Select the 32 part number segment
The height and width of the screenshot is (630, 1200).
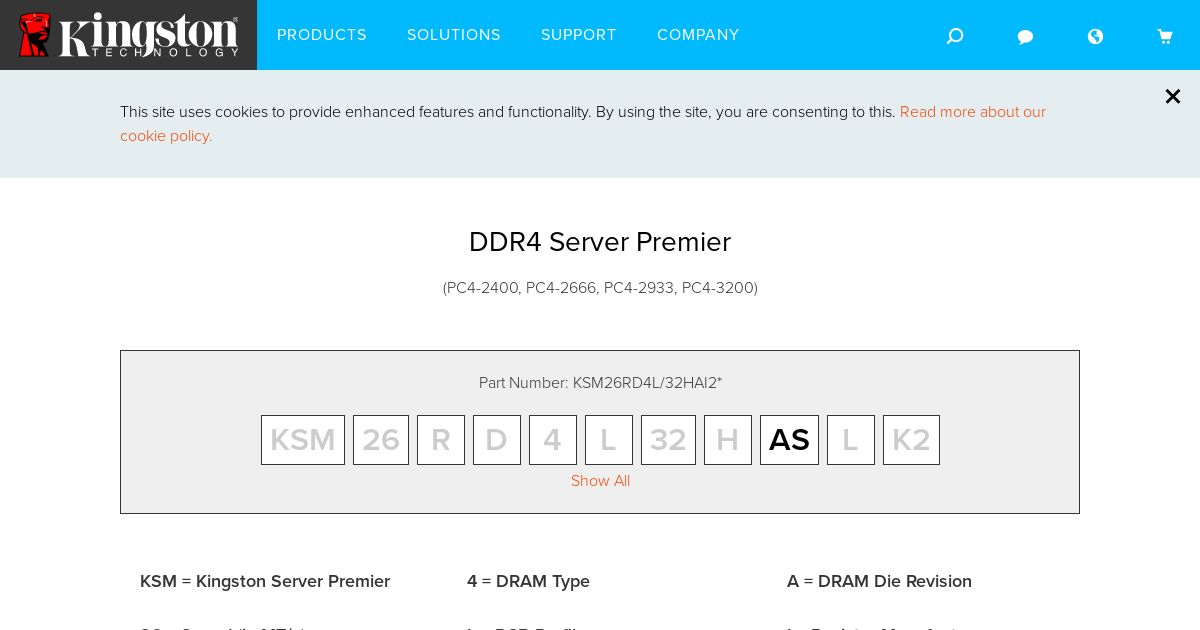click(x=668, y=440)
